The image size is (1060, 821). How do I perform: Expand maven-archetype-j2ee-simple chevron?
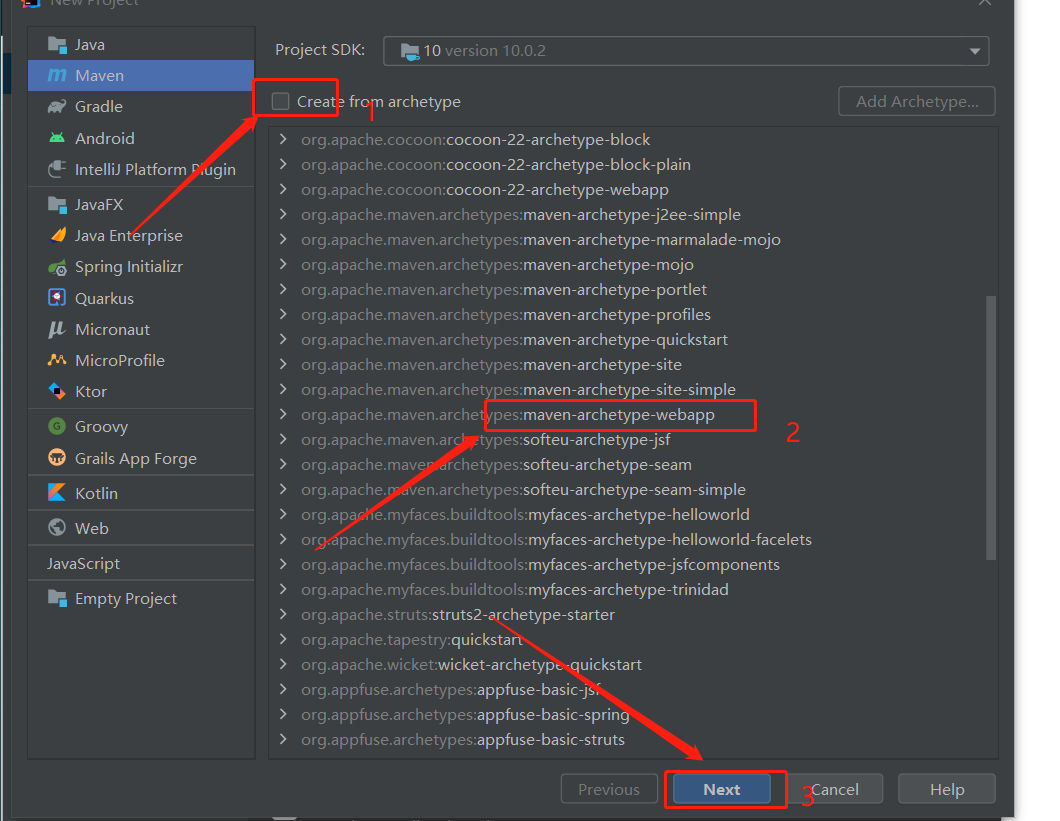point(283,214)
